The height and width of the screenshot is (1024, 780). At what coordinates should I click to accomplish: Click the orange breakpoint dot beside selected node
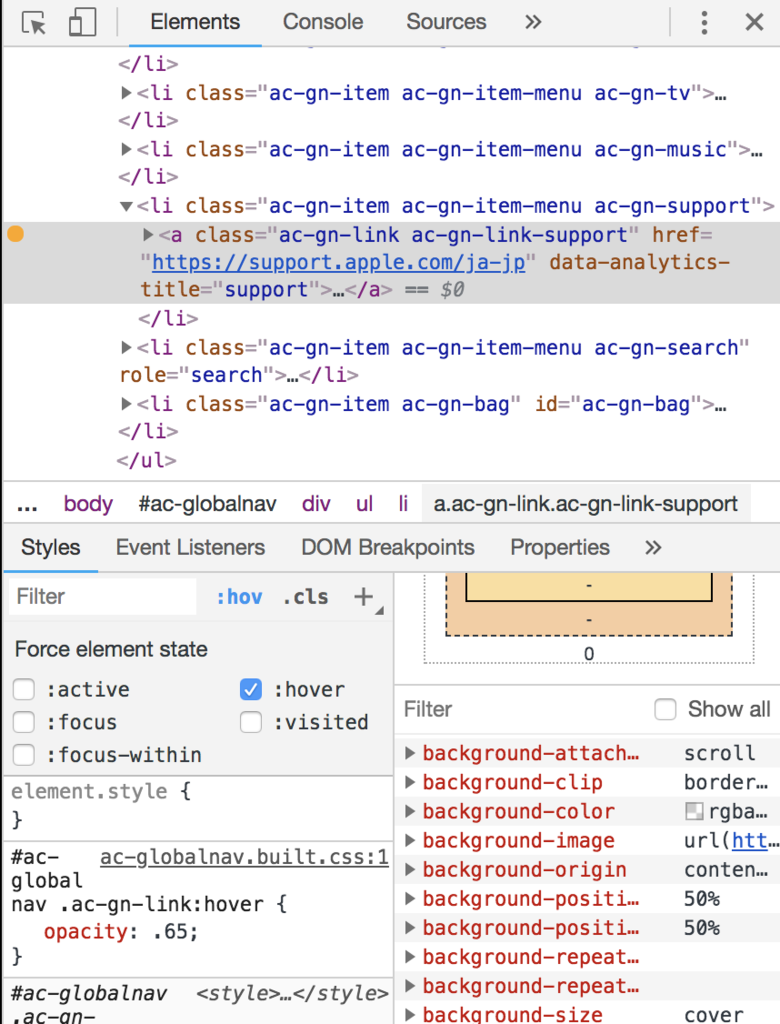[16, 233]
